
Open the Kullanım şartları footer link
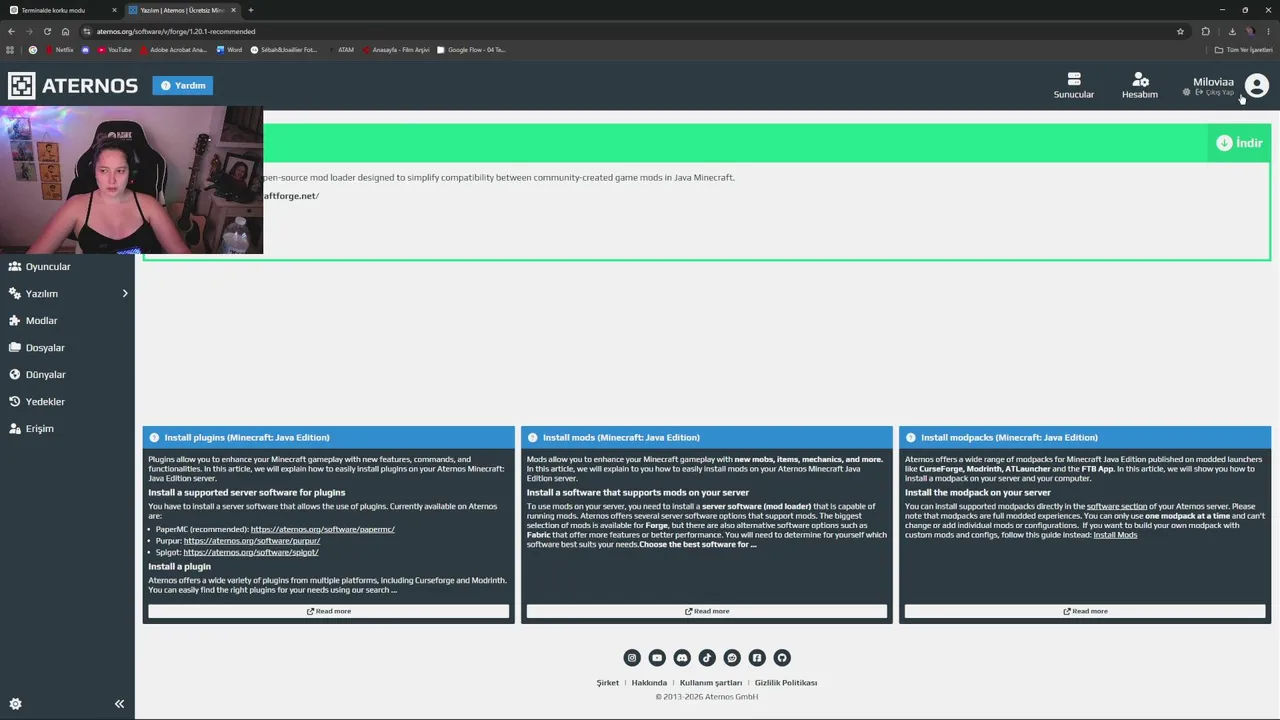[711, 683]
